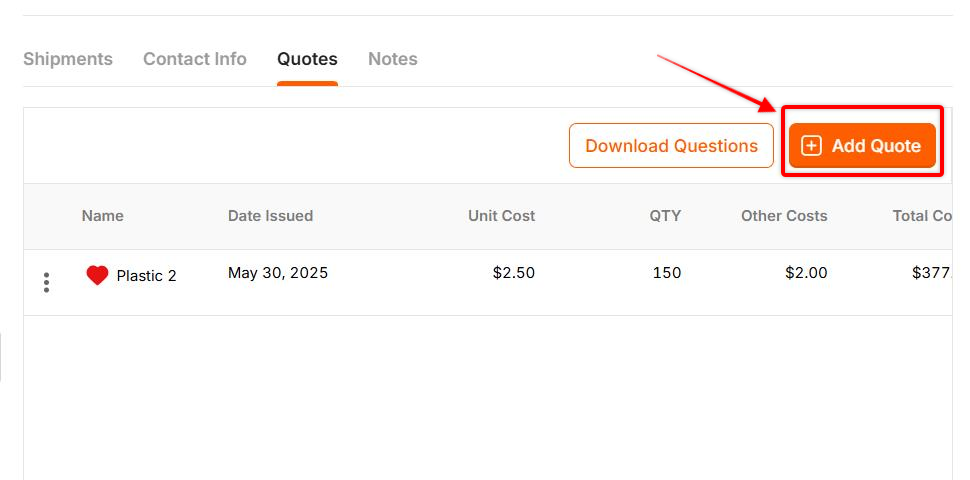Click the plus icon inside Add Quote
This screenshot has height=480, width=970.
pyautogui.click(x=811, y=146)
